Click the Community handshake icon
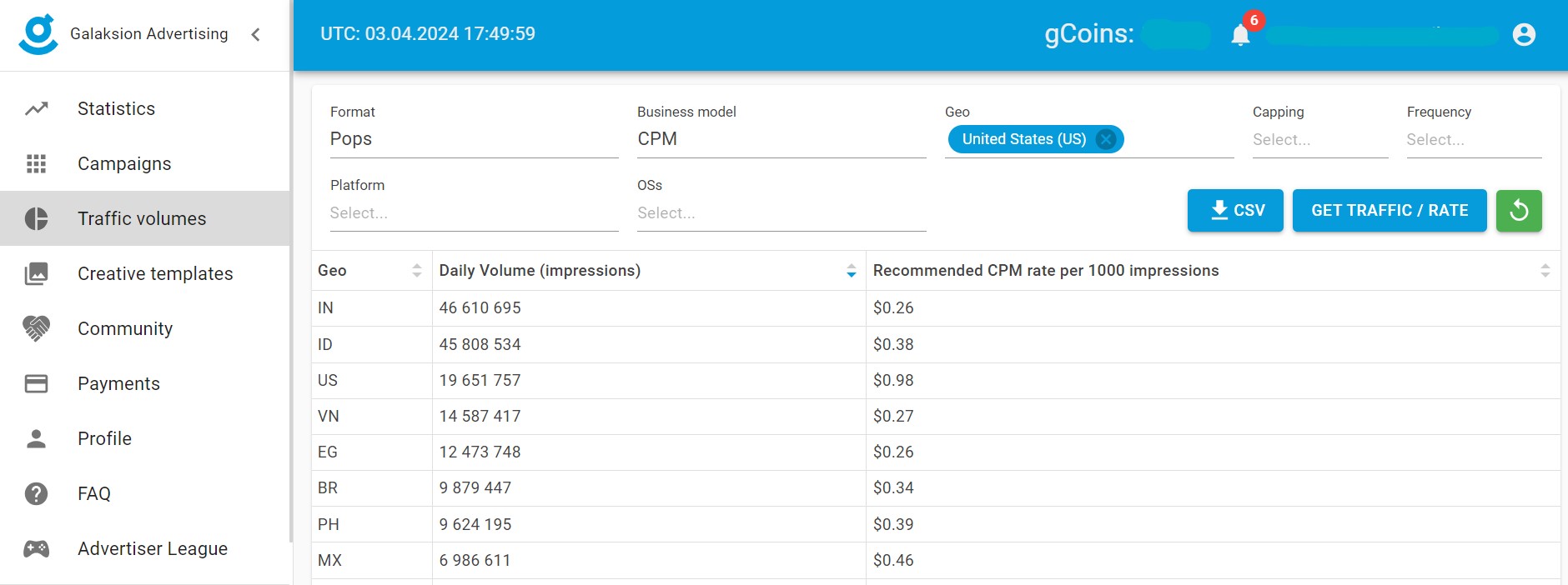The height and width of the screenshot is (585, 1568). pyautogui.click(x=37, y=328)
